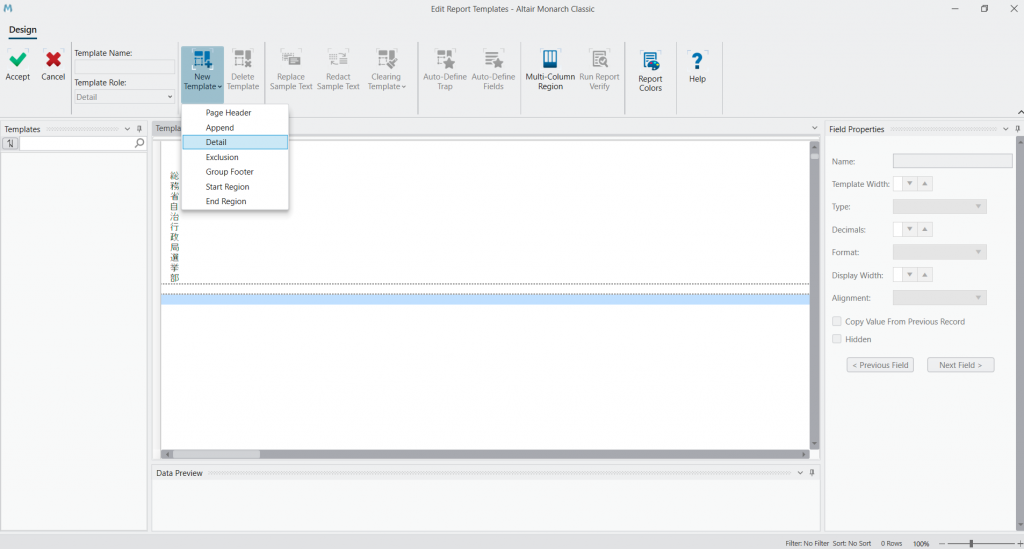Click the Previous Field button

880,365
